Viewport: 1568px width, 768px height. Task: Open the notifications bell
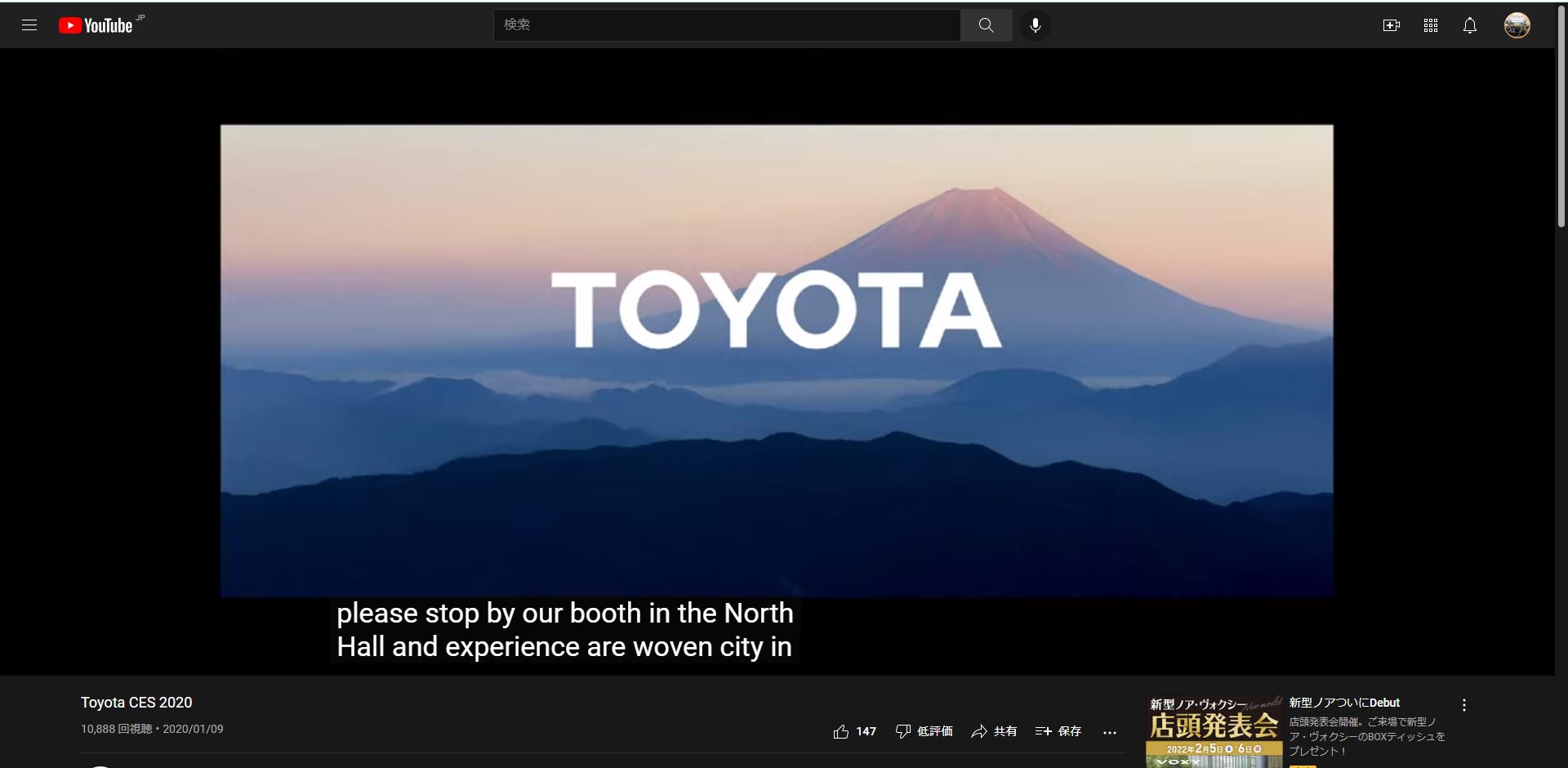(x=1470, y=25)
